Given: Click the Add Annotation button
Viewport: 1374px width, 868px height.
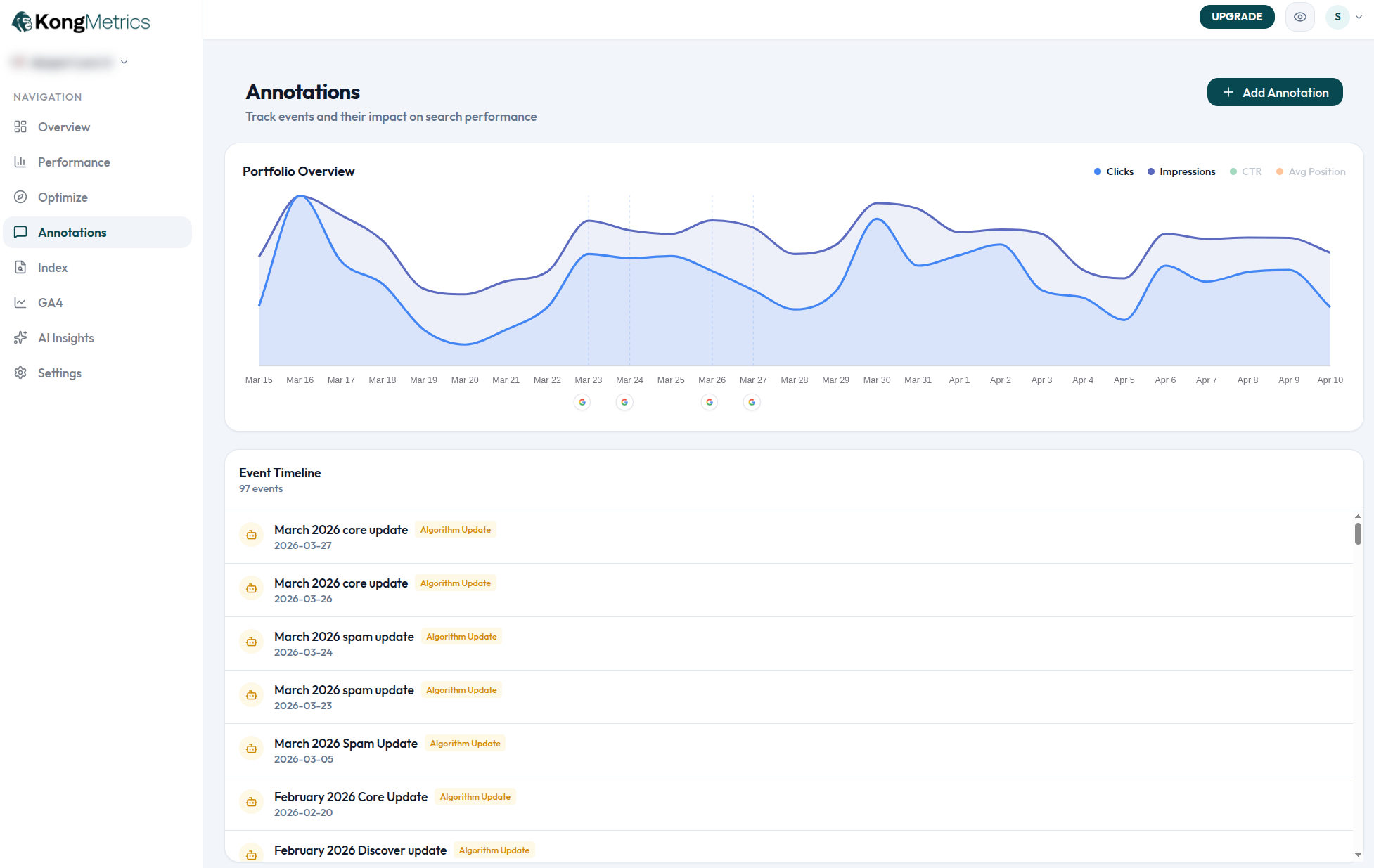Looking at the screenshot, I should pos(1274,92).
